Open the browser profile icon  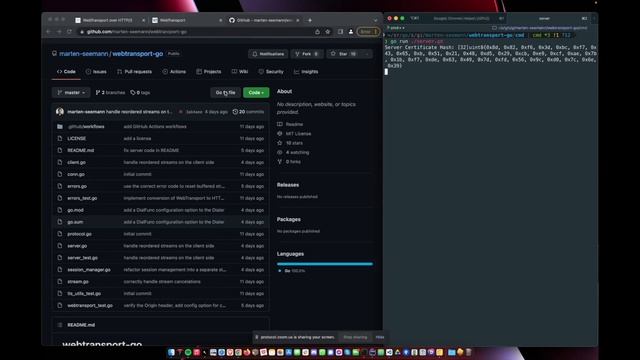point(351,31)
